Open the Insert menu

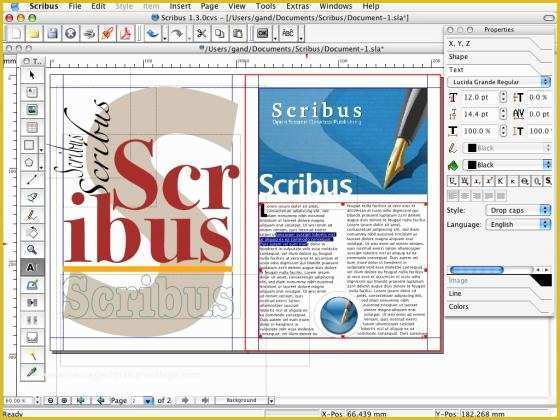(x=180, y=6)
